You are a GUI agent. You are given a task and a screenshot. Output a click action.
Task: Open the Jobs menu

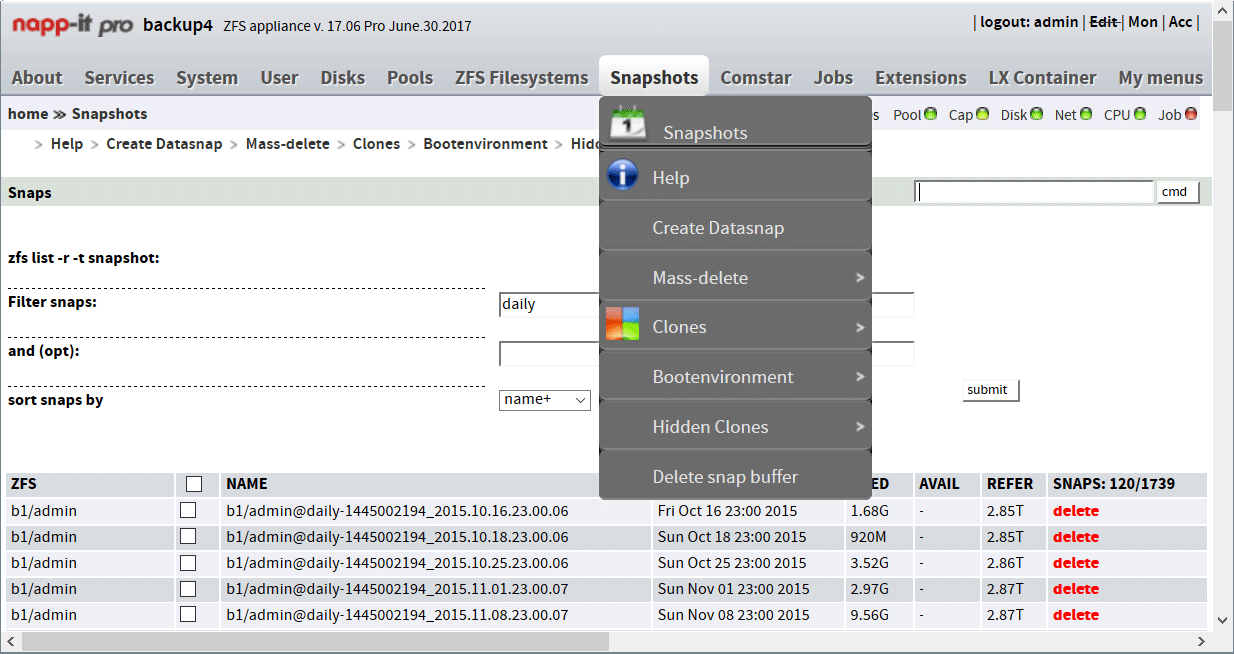coord(833,78)
